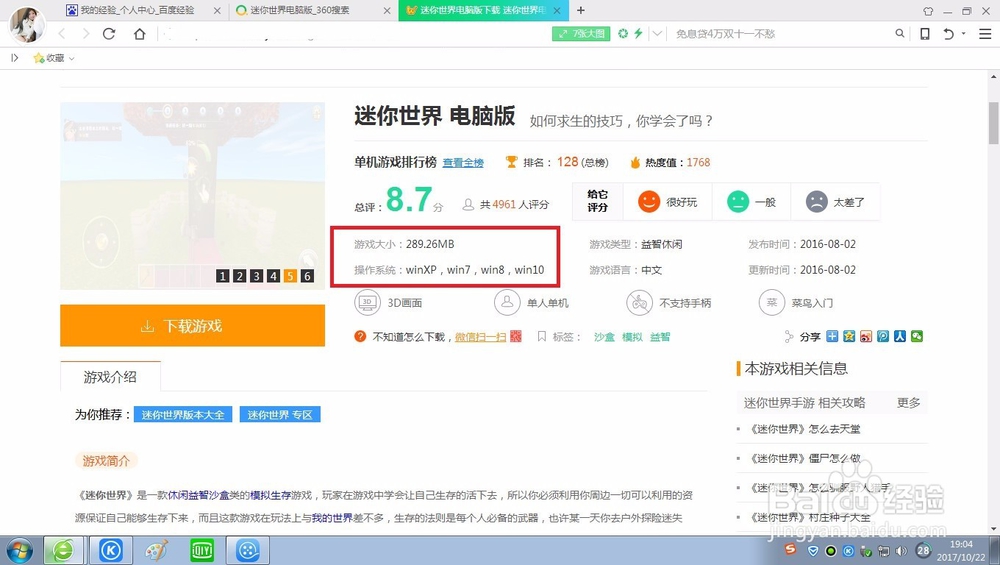Click the blue plus share icon
The image size is (1000, 565).
[832, 336]
